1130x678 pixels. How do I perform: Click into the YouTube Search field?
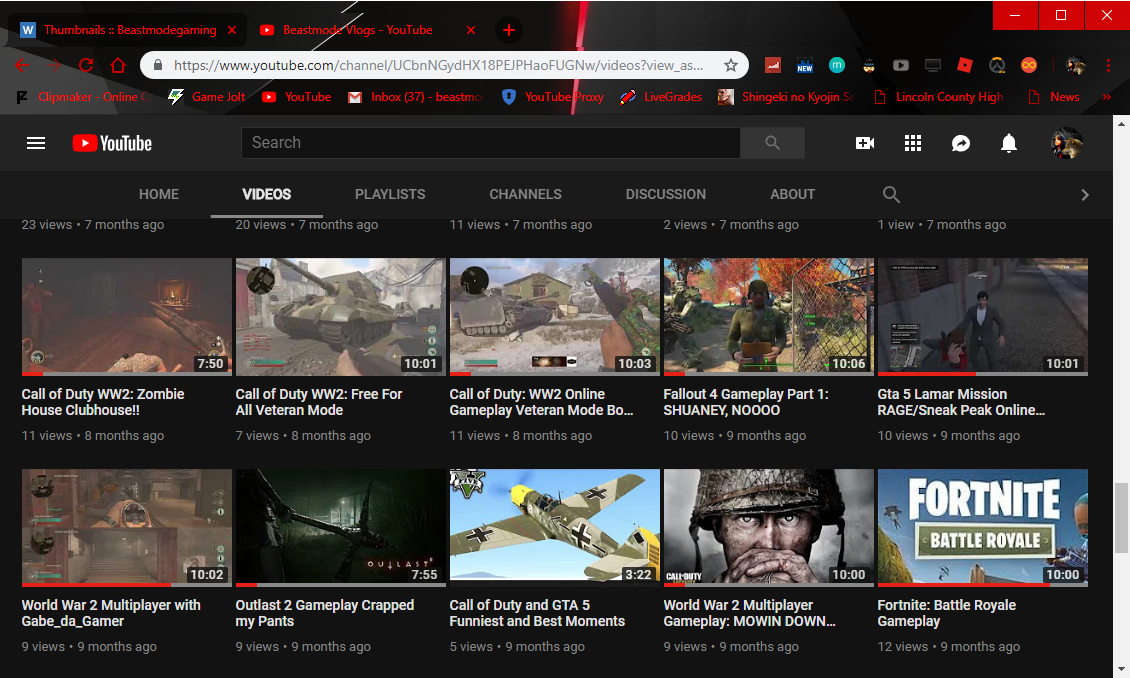tap(490, 143)
